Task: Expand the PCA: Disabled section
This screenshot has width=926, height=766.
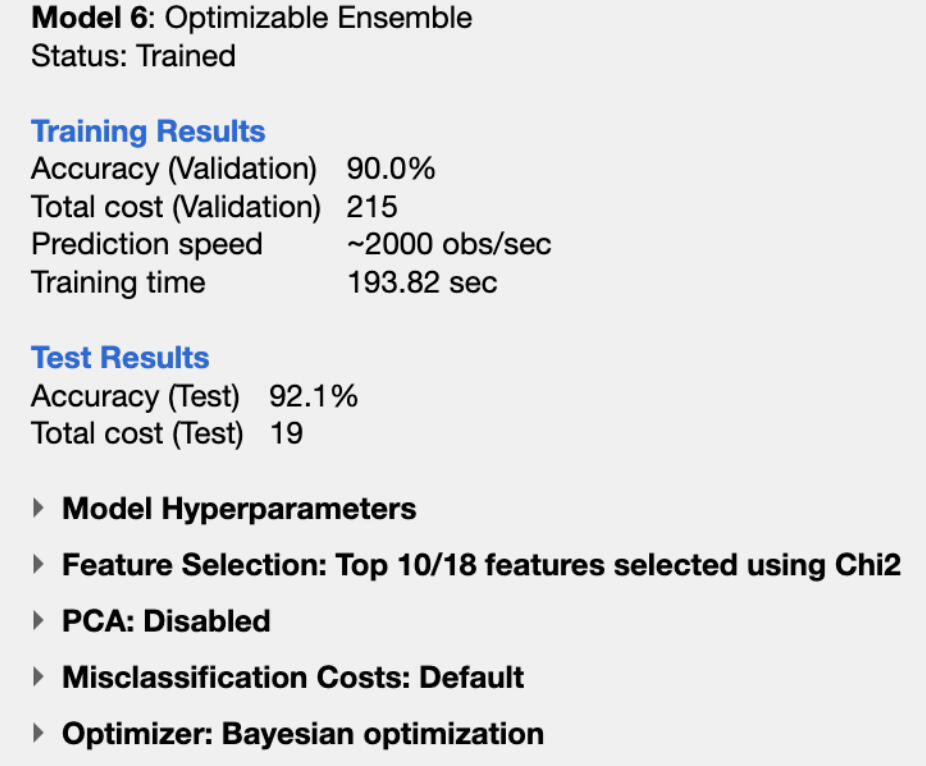Action: point(39,621)
